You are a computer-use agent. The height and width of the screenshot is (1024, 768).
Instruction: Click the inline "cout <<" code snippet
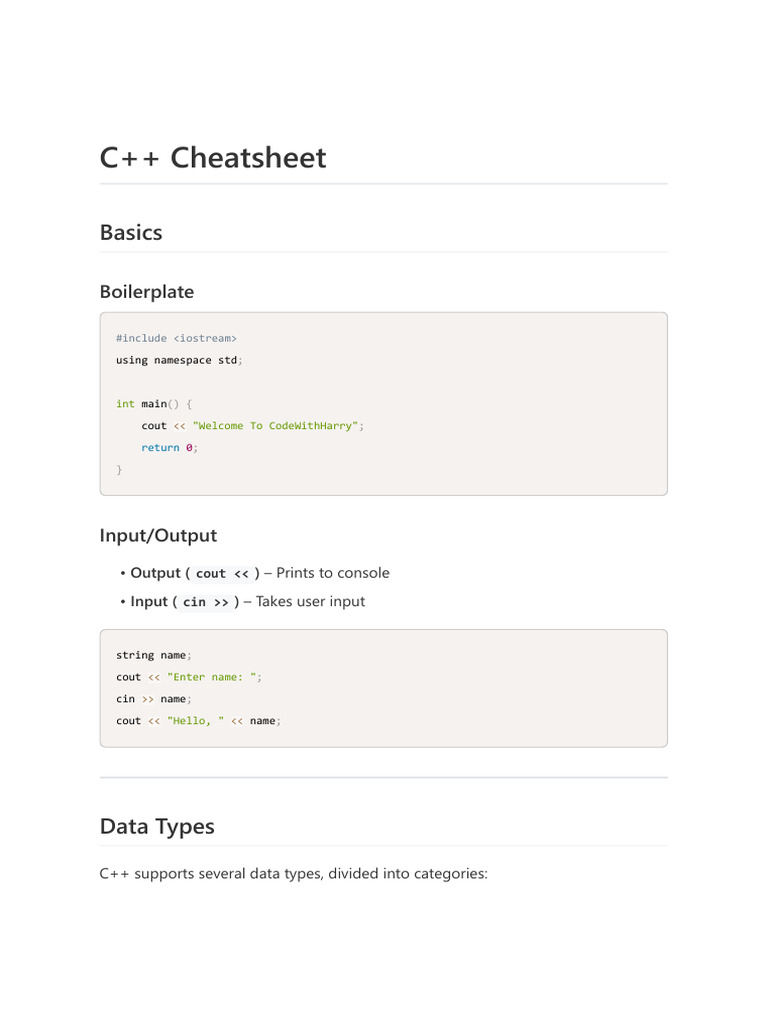222,574
